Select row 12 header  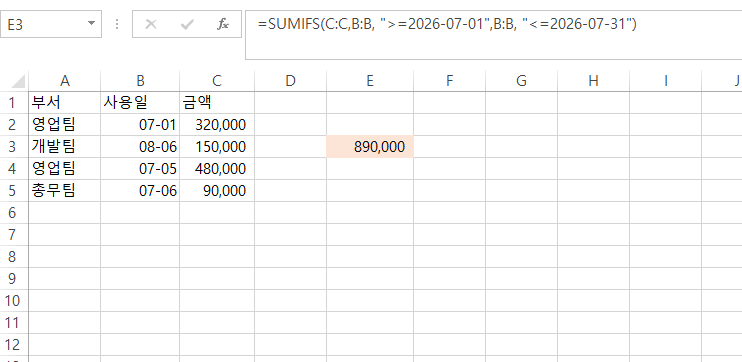coord(14,344)
